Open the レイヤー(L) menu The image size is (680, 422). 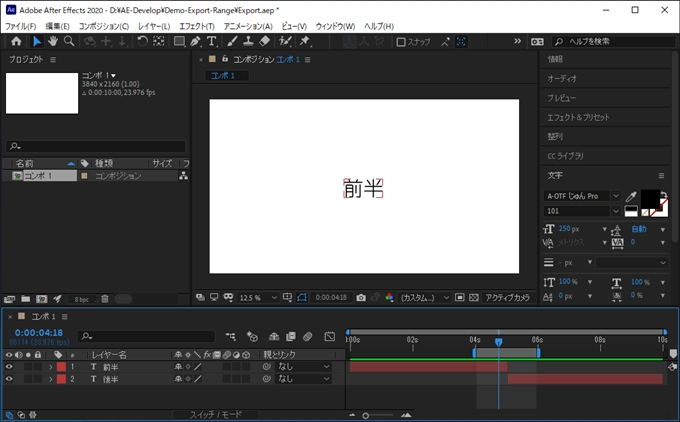(x=154, y=26)
